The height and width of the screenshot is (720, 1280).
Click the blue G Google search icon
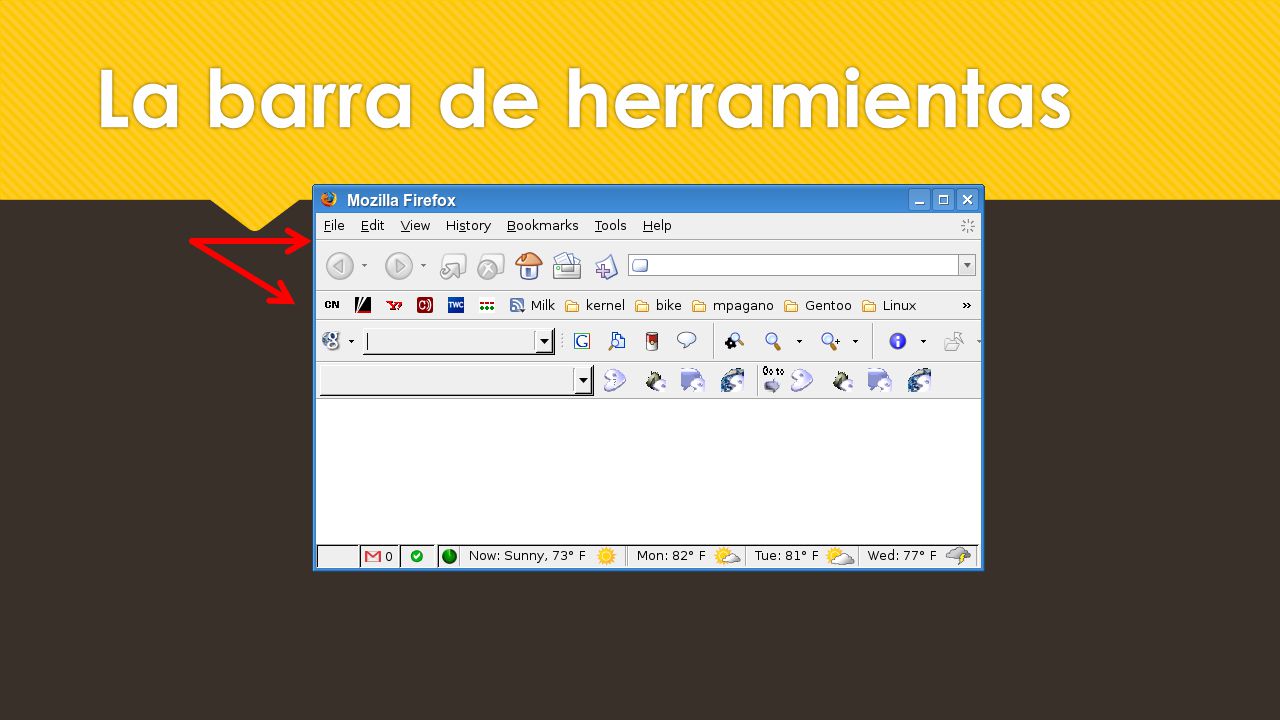[581, 341]
